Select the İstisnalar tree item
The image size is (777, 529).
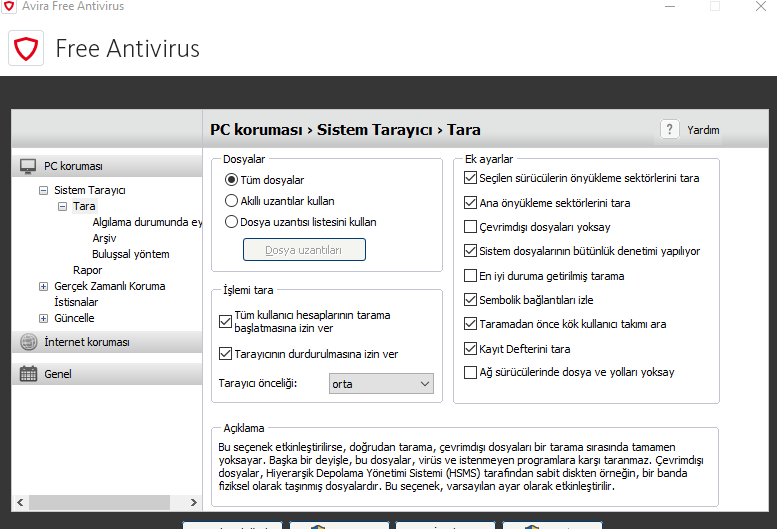point(76,302)
